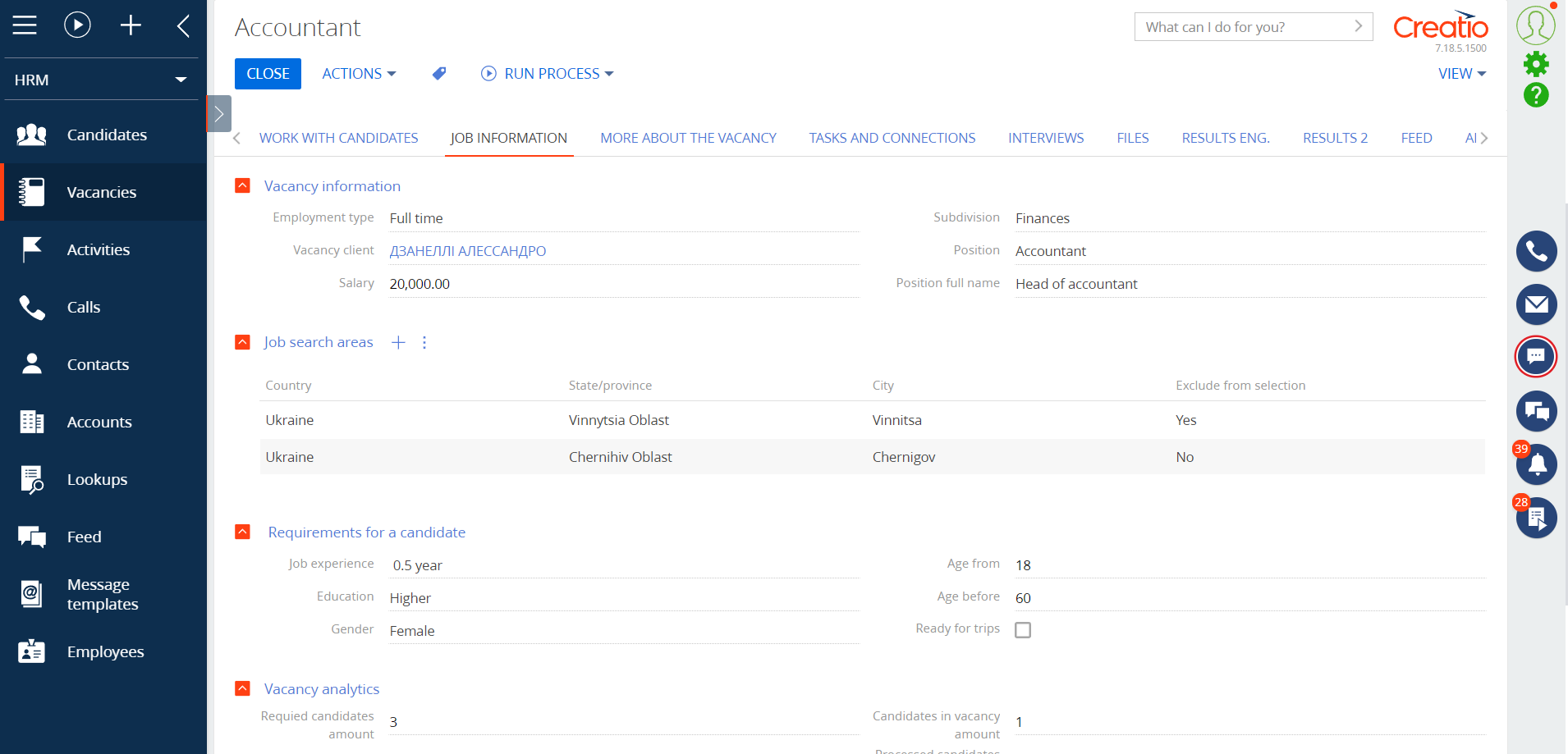
Task: Click the CLOSE button
Action: [267, 73]
